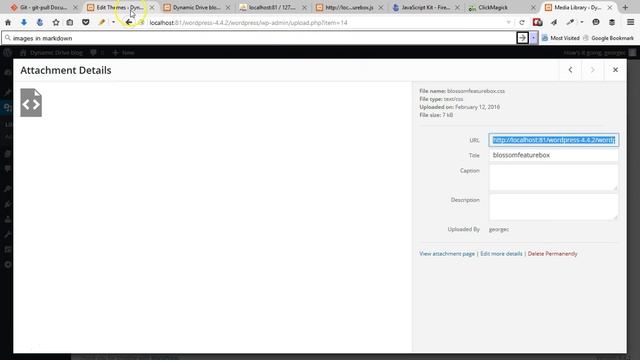Switch to the JavaScript Kit tab
640x360 pixels.
click(421, 7)
